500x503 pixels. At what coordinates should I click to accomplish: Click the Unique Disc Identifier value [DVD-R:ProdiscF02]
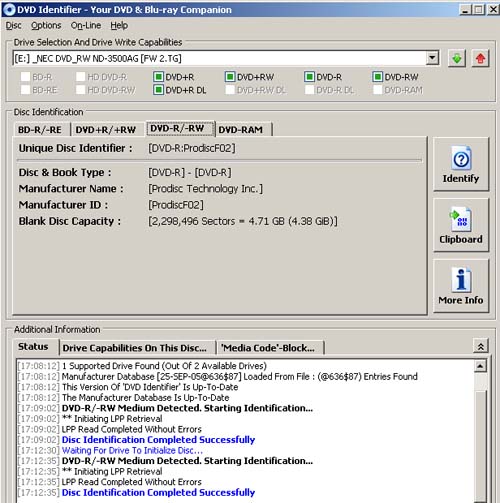pos(192,148)
